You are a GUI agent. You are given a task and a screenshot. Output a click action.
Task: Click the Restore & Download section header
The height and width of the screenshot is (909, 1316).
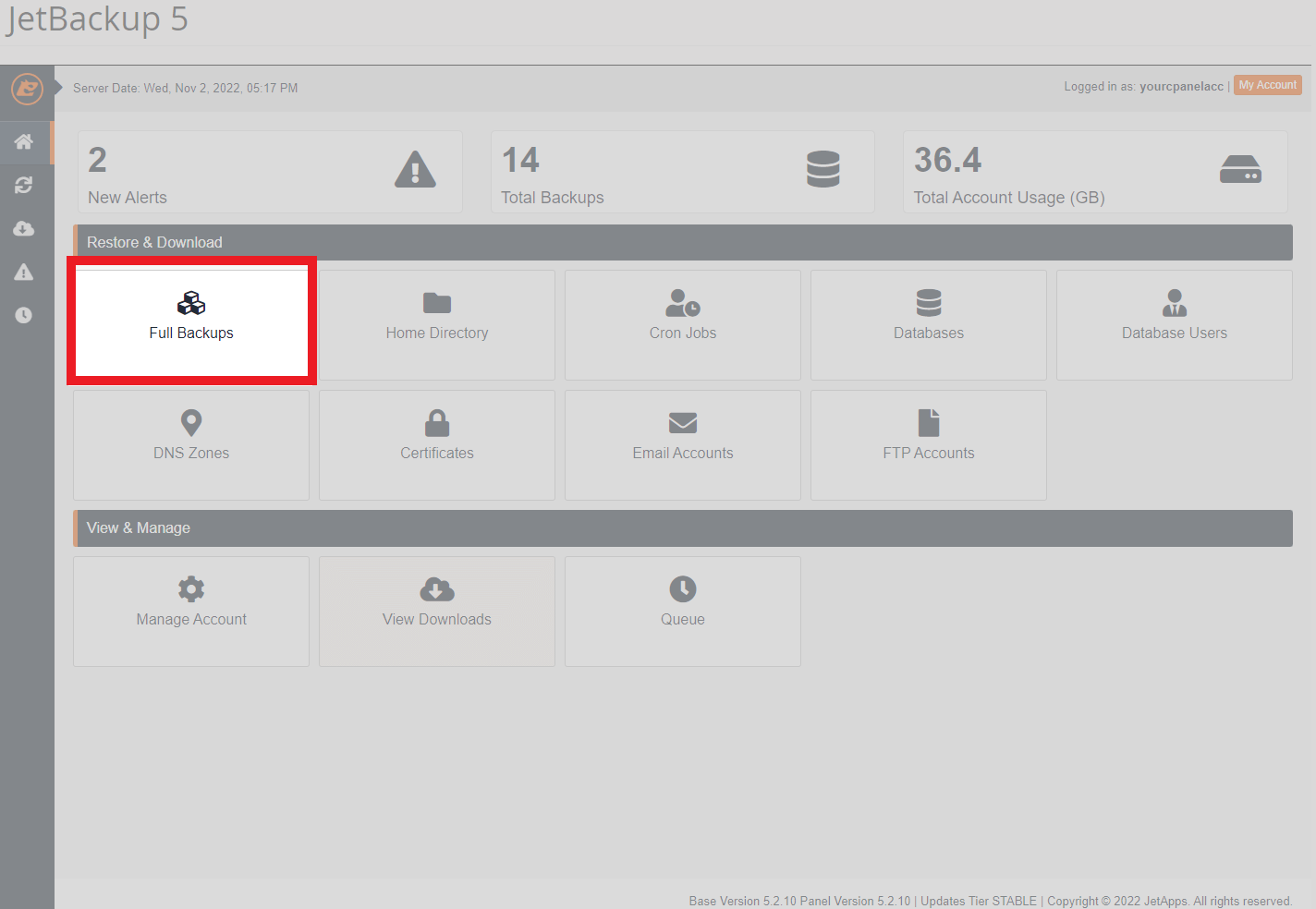tap(683, 242)
